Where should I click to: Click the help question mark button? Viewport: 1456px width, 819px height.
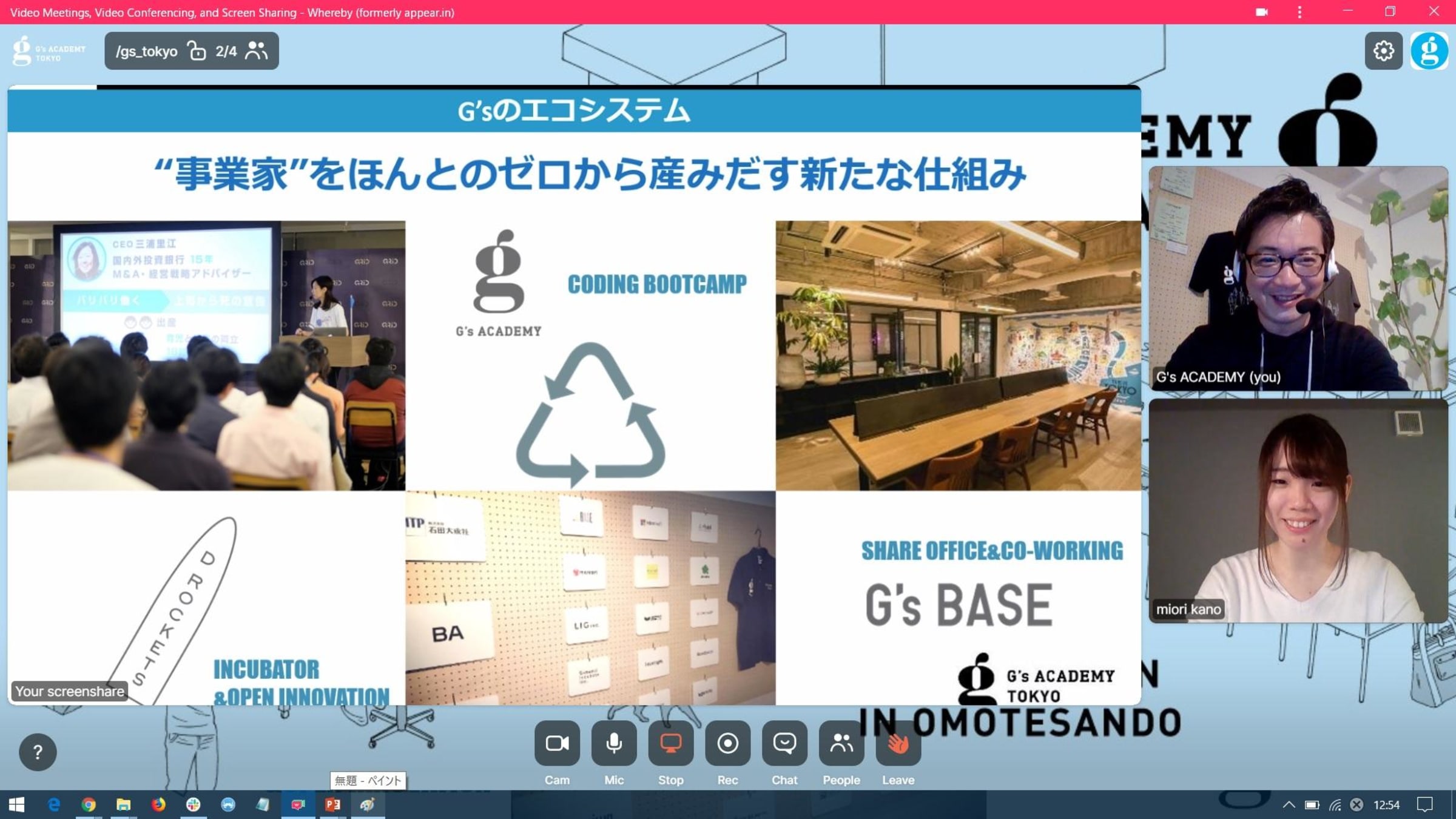pyautogui.click(x=38, y=752)
